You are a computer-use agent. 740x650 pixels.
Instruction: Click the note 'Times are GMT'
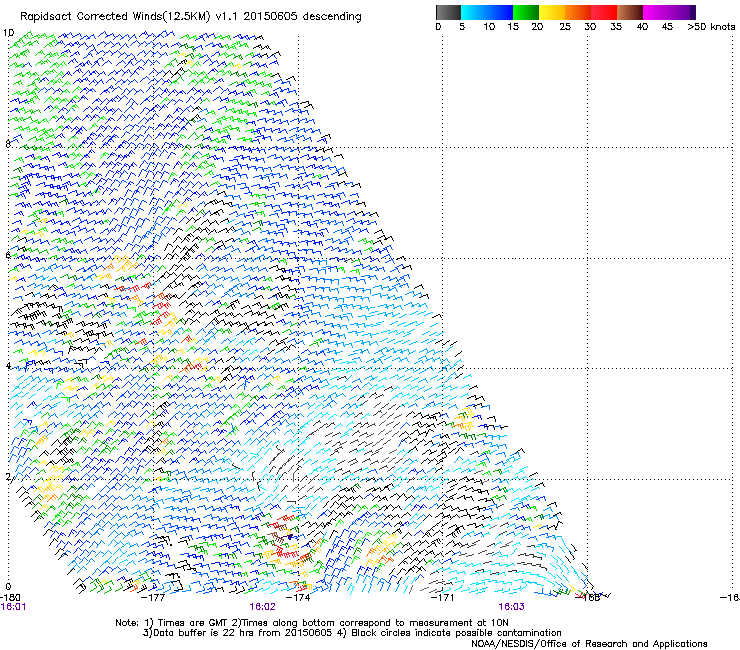coord(195,623)
